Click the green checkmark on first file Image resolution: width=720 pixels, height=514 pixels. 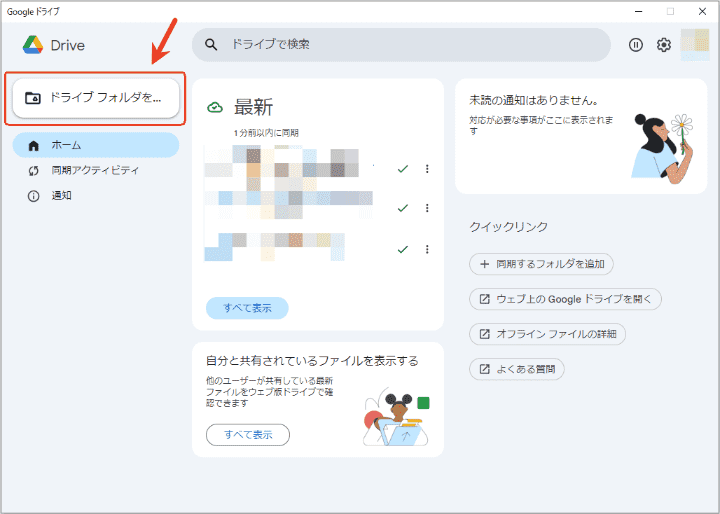402,169
